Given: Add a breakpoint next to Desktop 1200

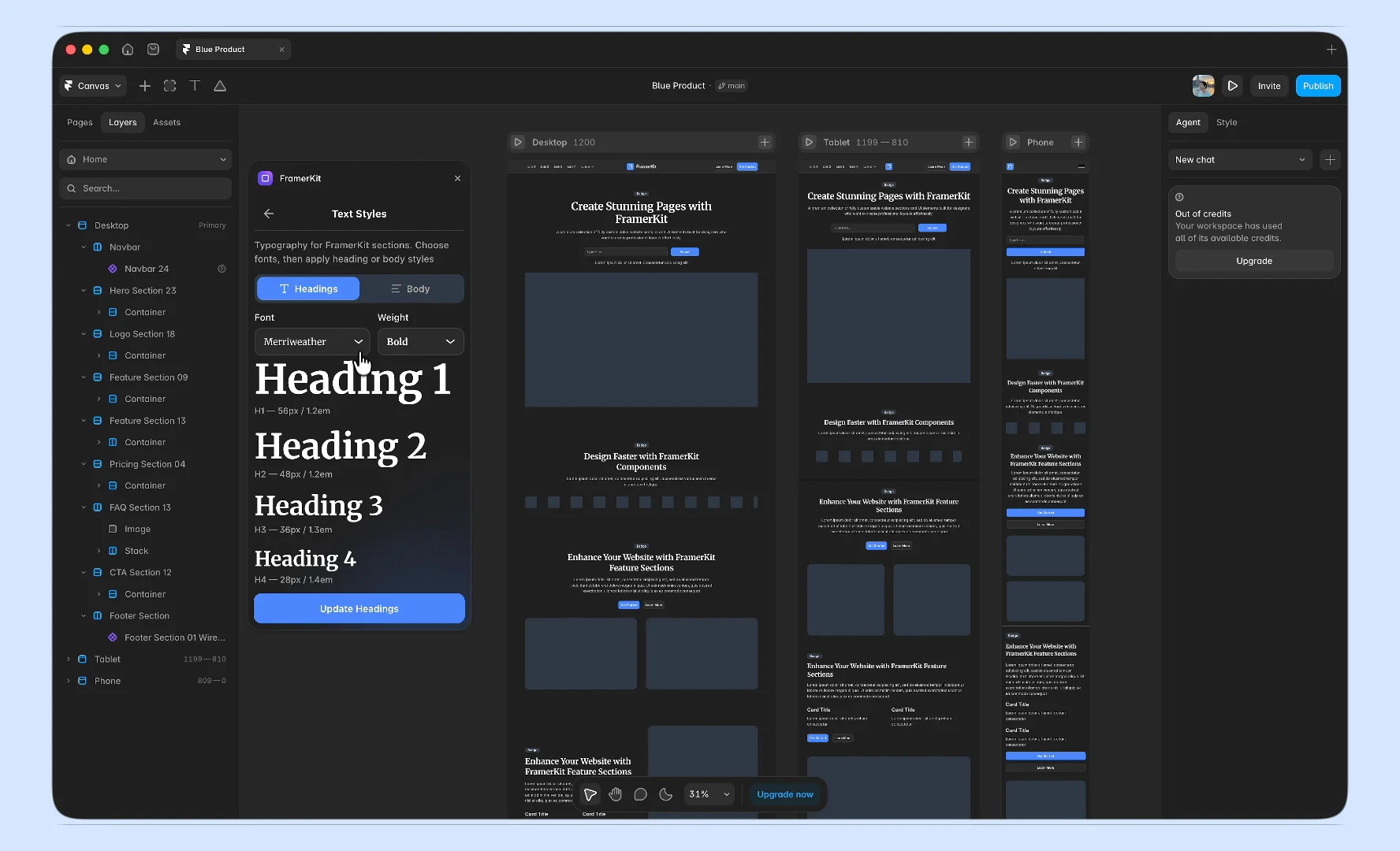Looking at the screenshot, I should pyautogui.click(x=765, y=142).
